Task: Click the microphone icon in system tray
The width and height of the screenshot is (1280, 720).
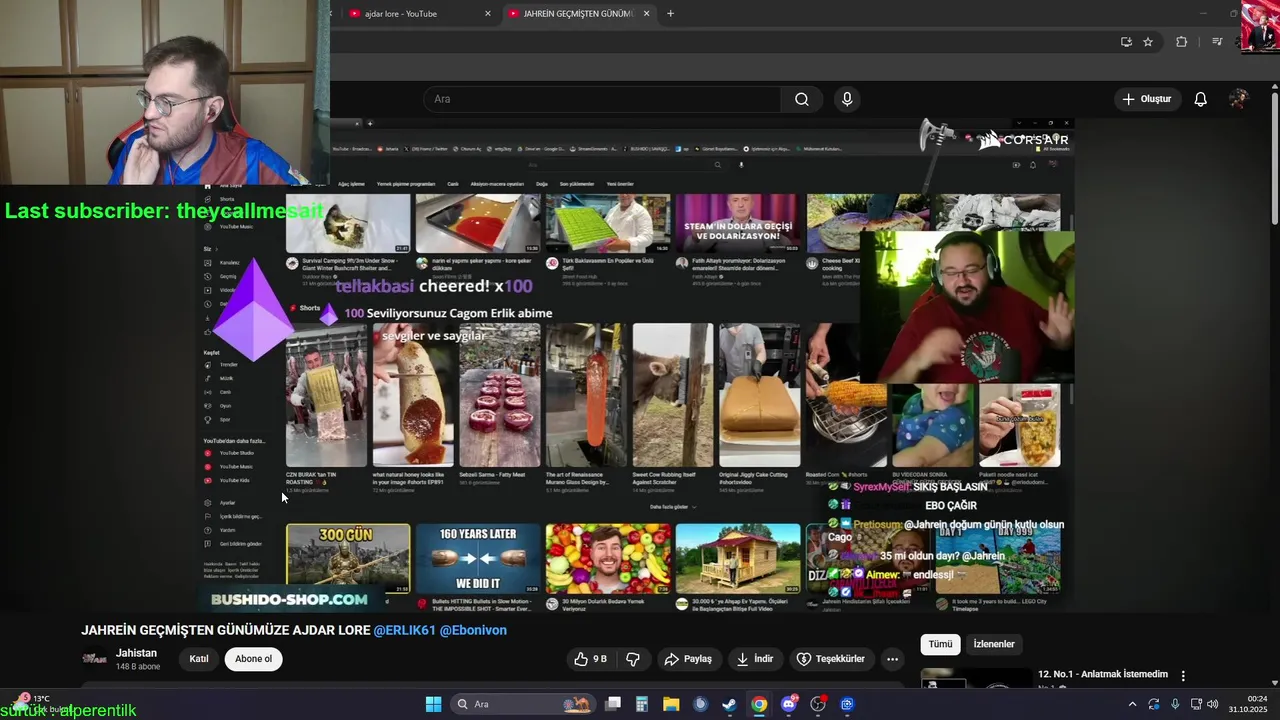Action: coord(1175,704)
